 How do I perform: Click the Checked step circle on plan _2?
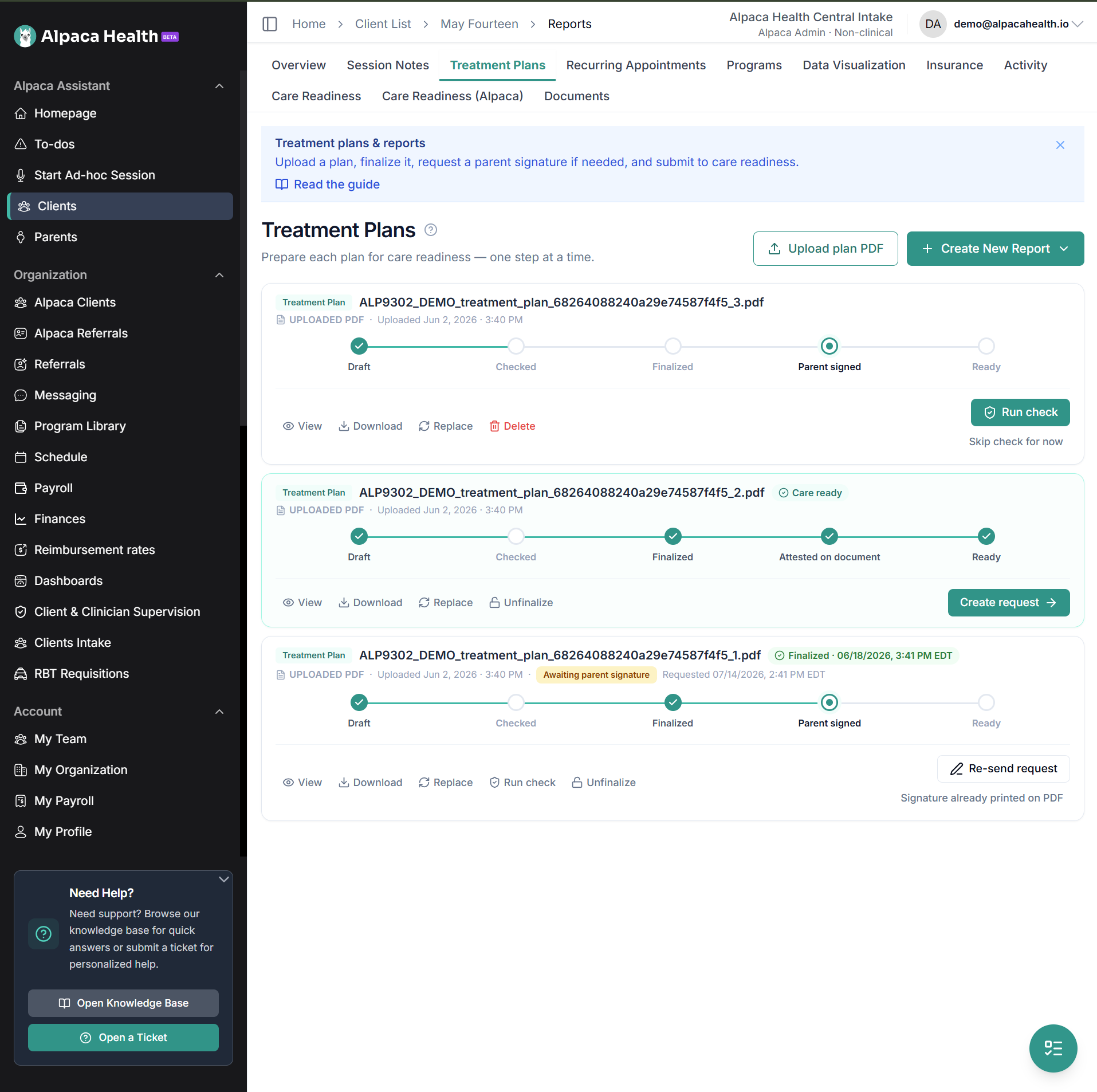(x=516, y=536)
